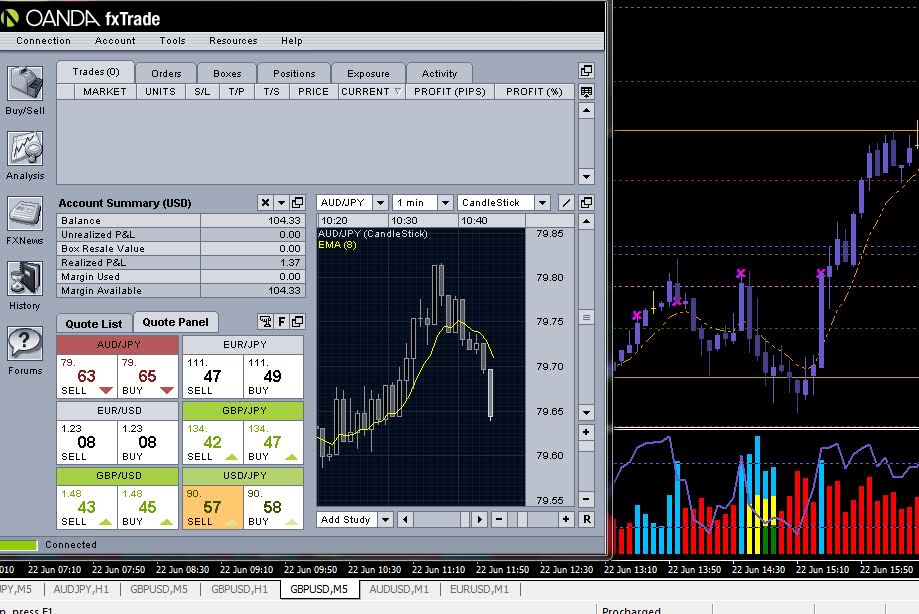This screenshot has height=614, width=919.
Task: Open the FXNews sidebar icon
Action: click(25, 213)
